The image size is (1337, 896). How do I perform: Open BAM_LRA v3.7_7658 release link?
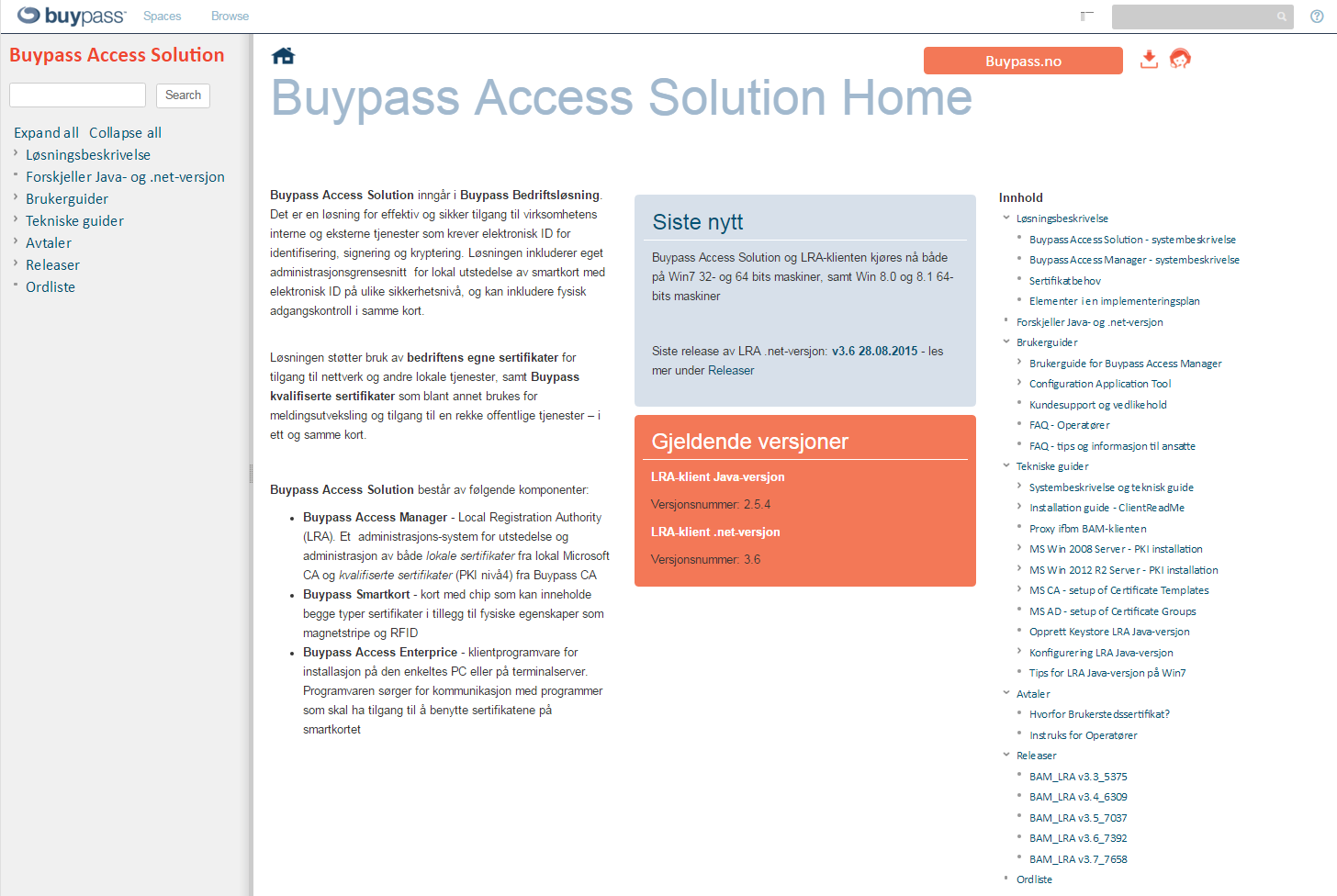coord(1078,859)
